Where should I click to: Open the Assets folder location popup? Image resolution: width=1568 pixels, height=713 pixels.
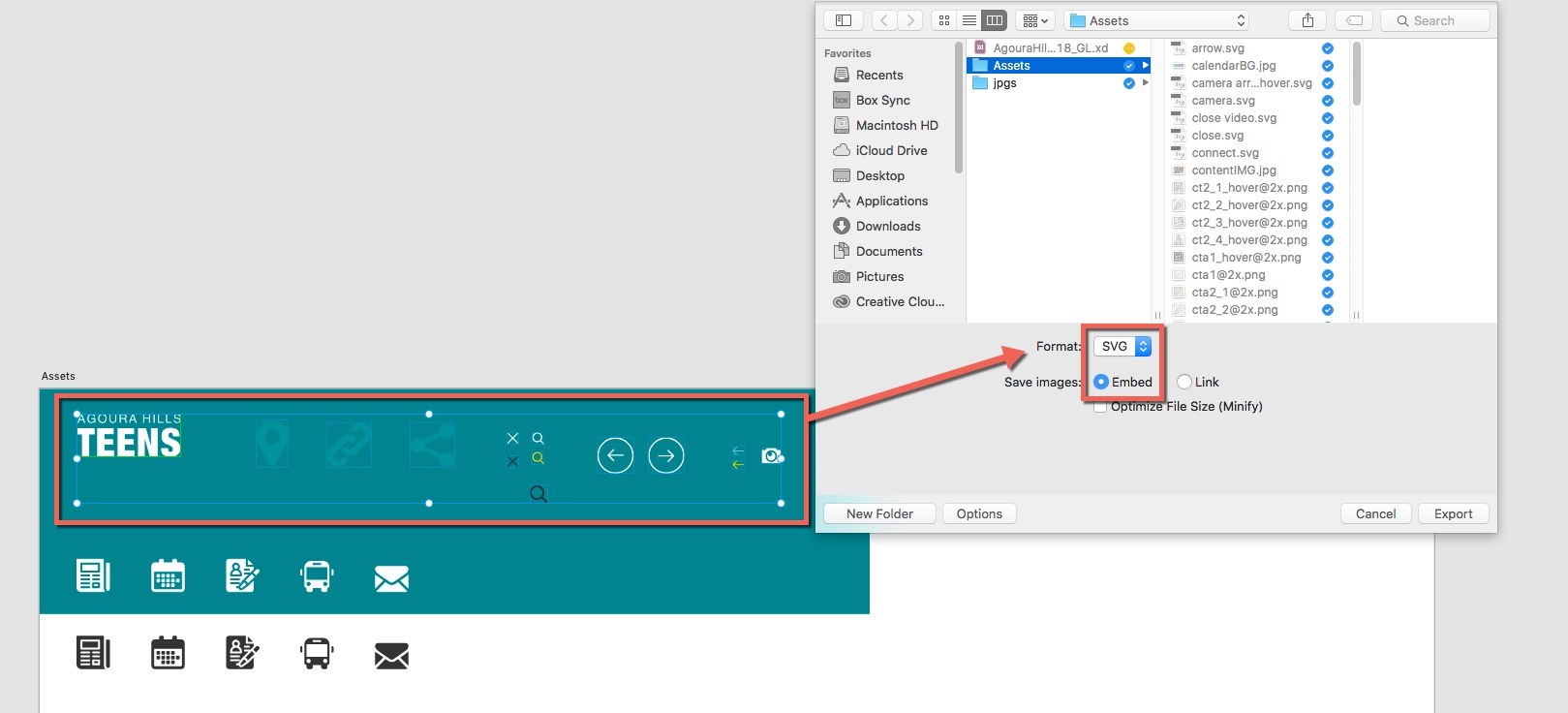[x=1156, y=20]
